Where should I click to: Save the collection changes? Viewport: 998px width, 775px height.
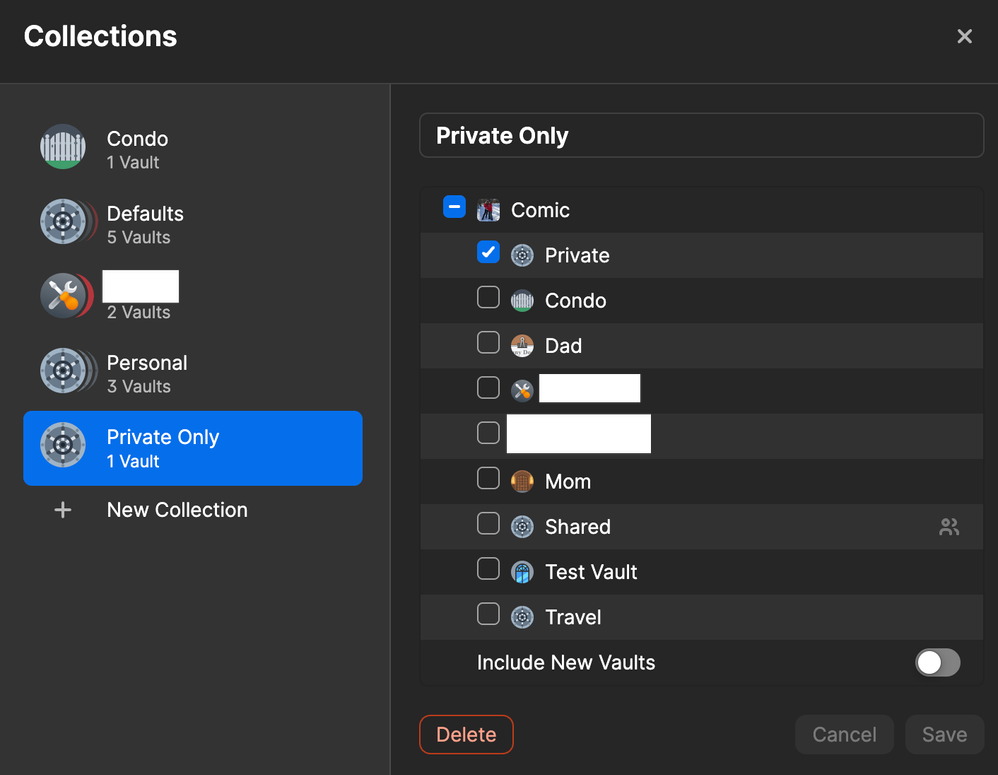(943, 735)
